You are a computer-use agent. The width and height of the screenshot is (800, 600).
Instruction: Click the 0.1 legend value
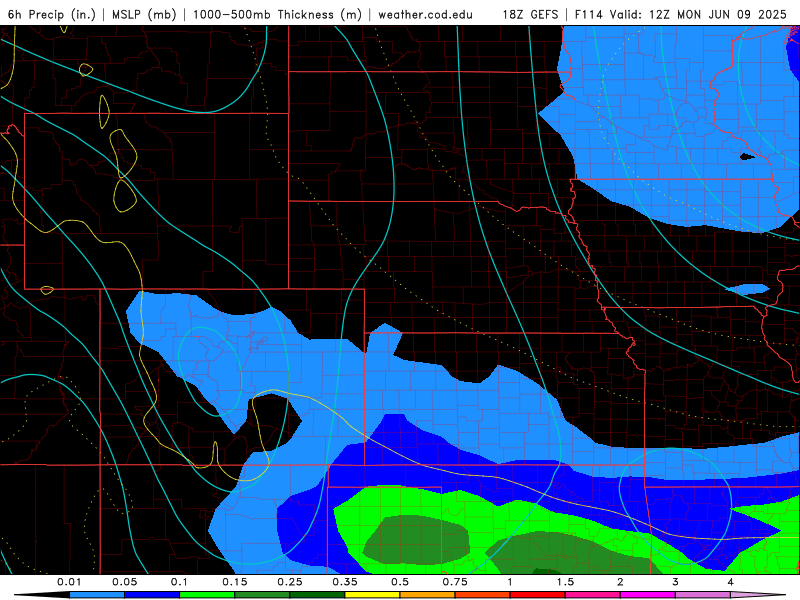(179, 582)
